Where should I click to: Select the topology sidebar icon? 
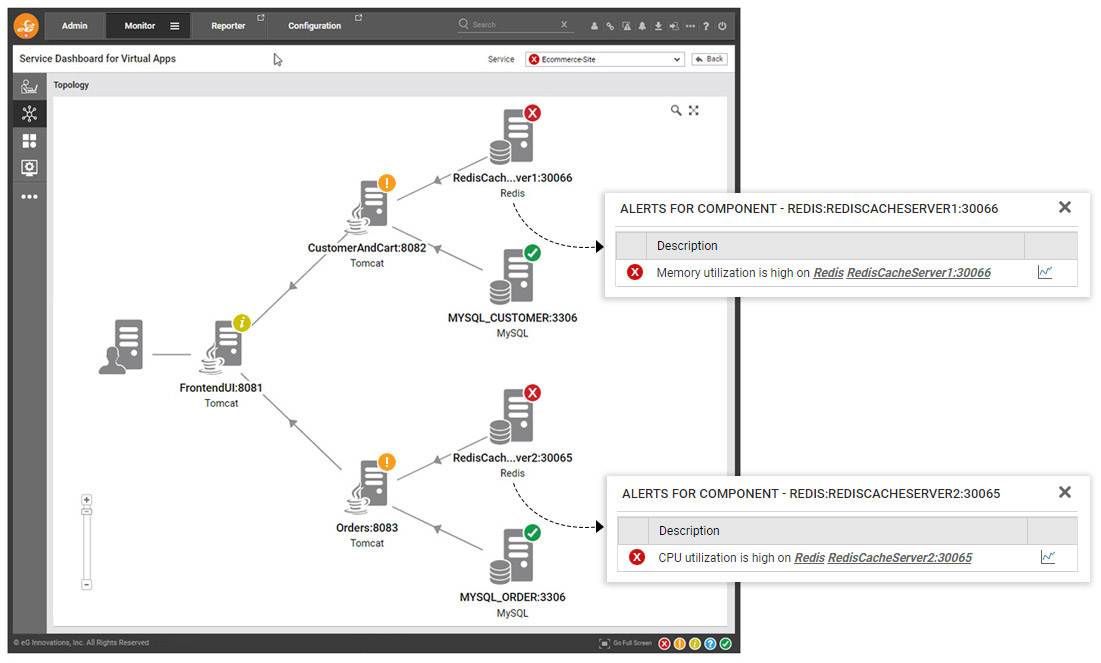[29, 114]
